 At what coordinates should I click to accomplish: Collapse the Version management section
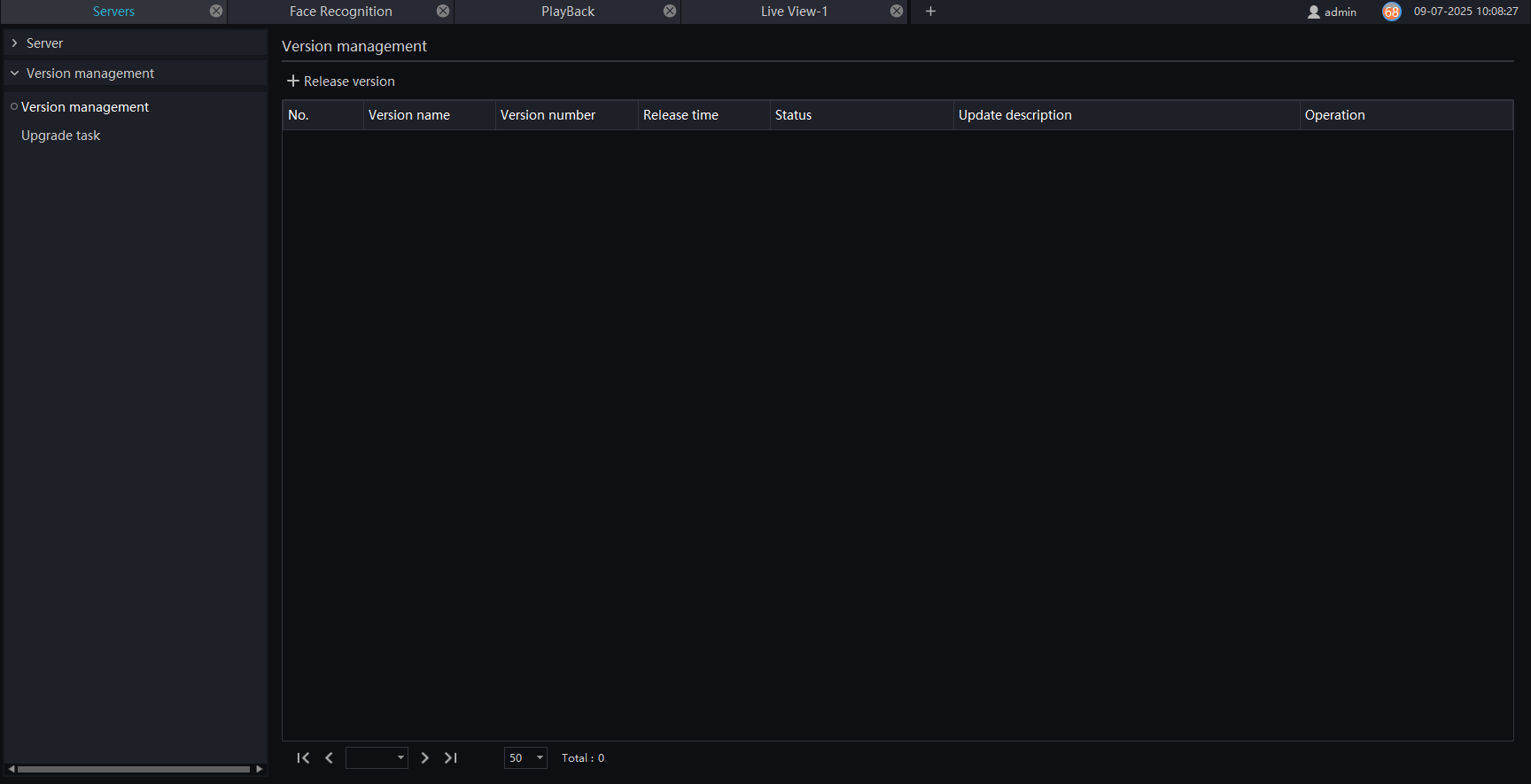coord(14,73)
